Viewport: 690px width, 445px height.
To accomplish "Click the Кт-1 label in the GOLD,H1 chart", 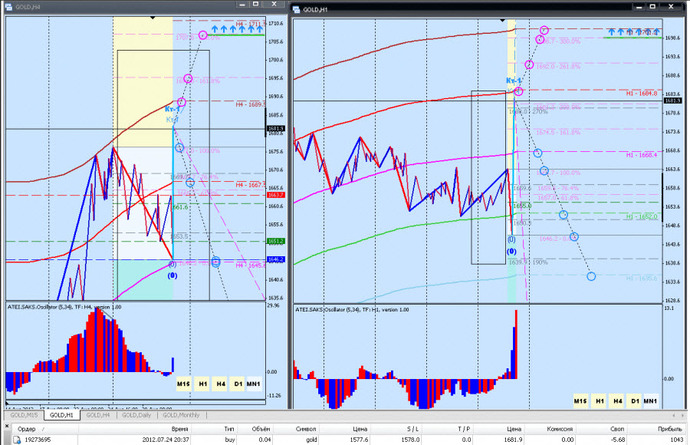I will click(x=514, y=81).
